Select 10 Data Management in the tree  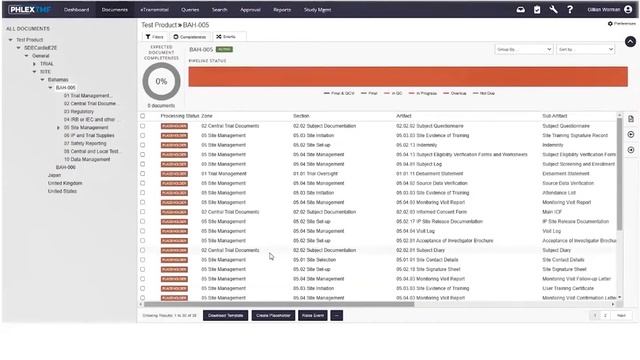click(x=87, y=160)
